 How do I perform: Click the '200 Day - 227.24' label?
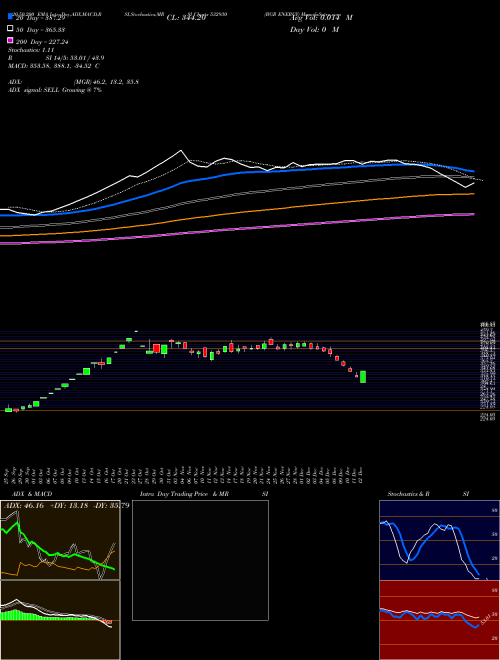tap(43, 42)
